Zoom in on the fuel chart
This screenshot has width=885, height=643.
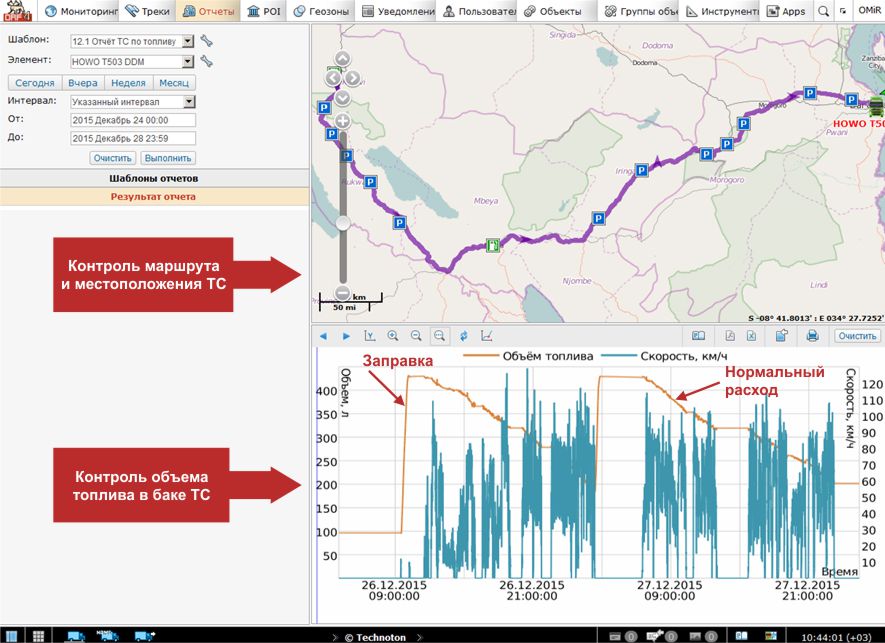click(393, 336)
